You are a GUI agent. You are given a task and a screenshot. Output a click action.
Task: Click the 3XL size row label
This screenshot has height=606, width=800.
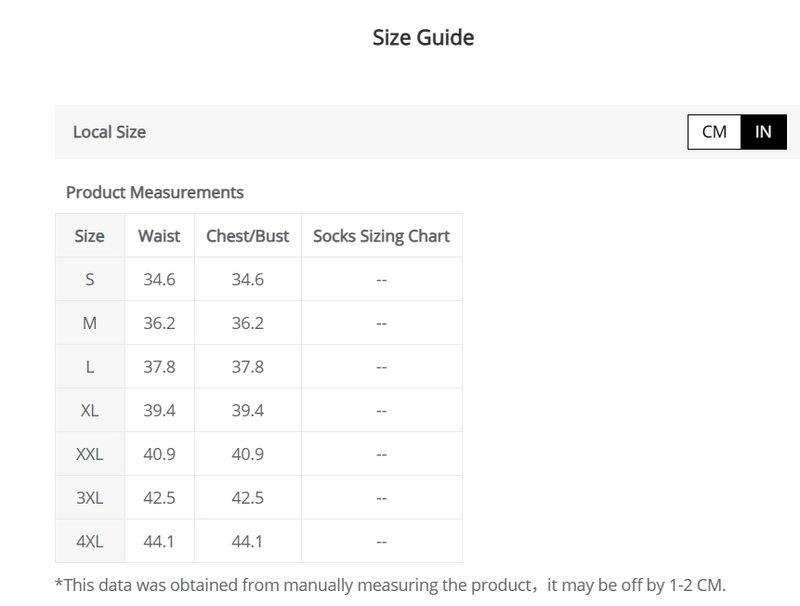pos(90,498)
